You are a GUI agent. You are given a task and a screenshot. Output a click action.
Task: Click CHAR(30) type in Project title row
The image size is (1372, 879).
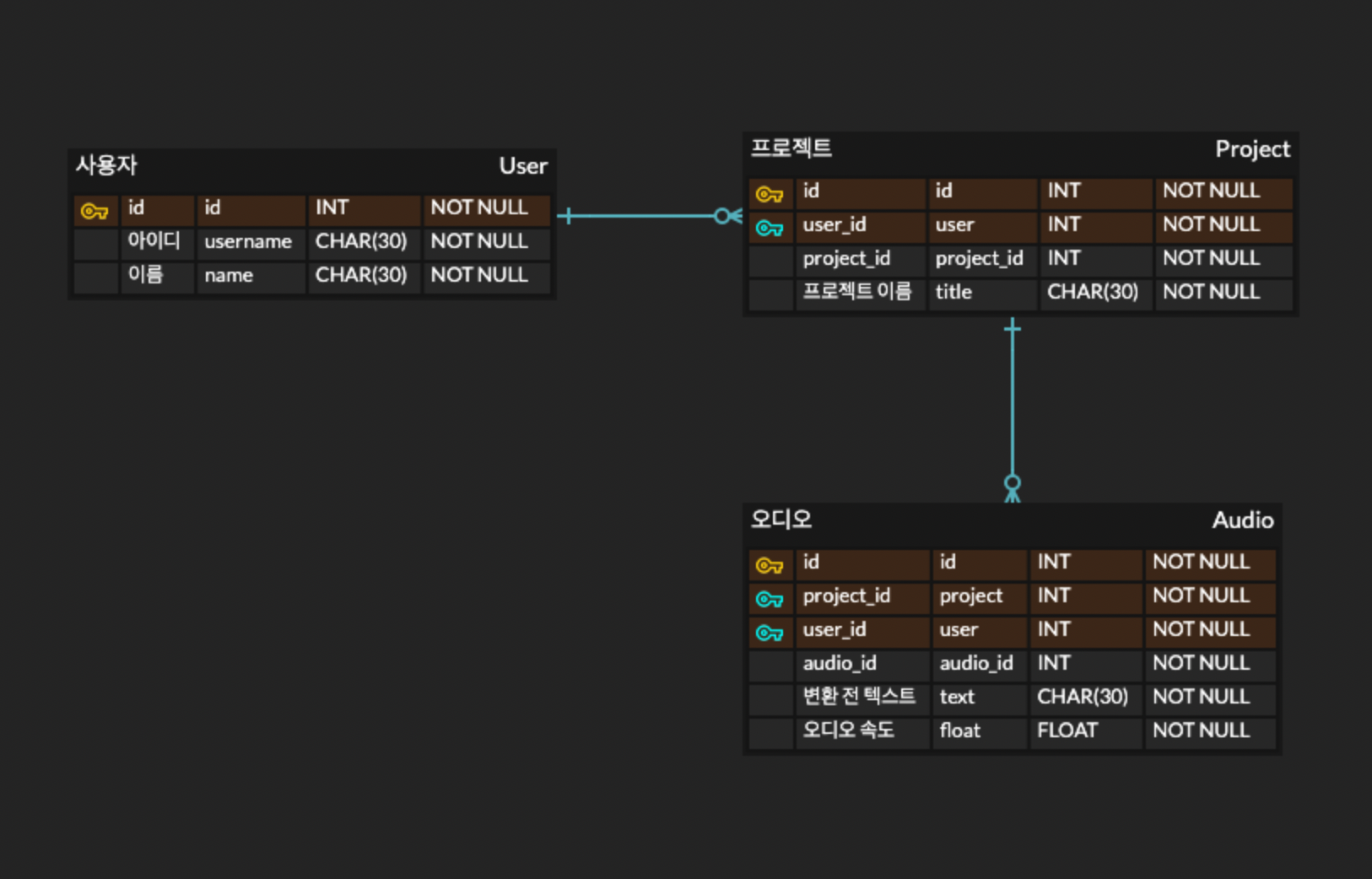point(1096,293)
